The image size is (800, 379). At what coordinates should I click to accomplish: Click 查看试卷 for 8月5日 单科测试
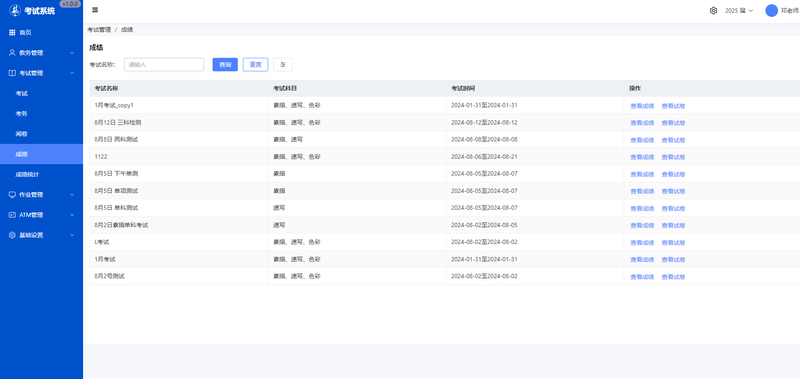pyautogui.click(x=673, y=209)
